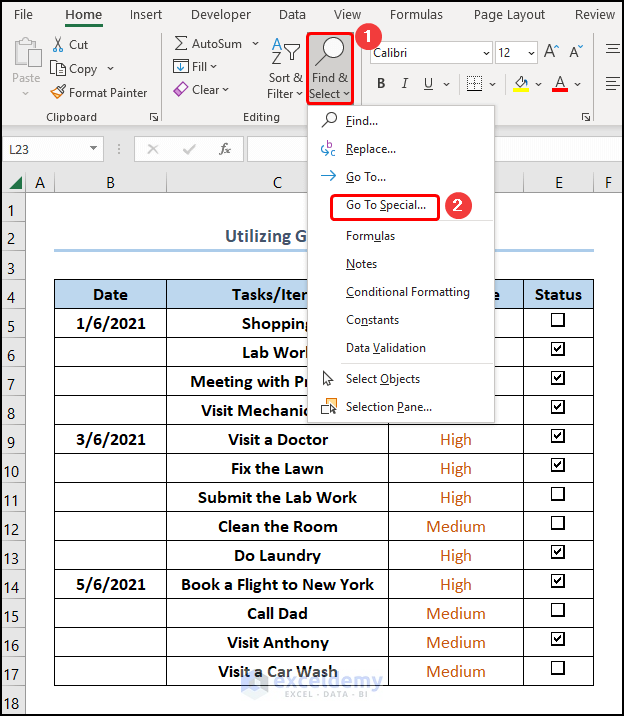Viewport: 624px width, 716px height.
Task: Click the Bold formatting icon
Action: tap(381, 84)
